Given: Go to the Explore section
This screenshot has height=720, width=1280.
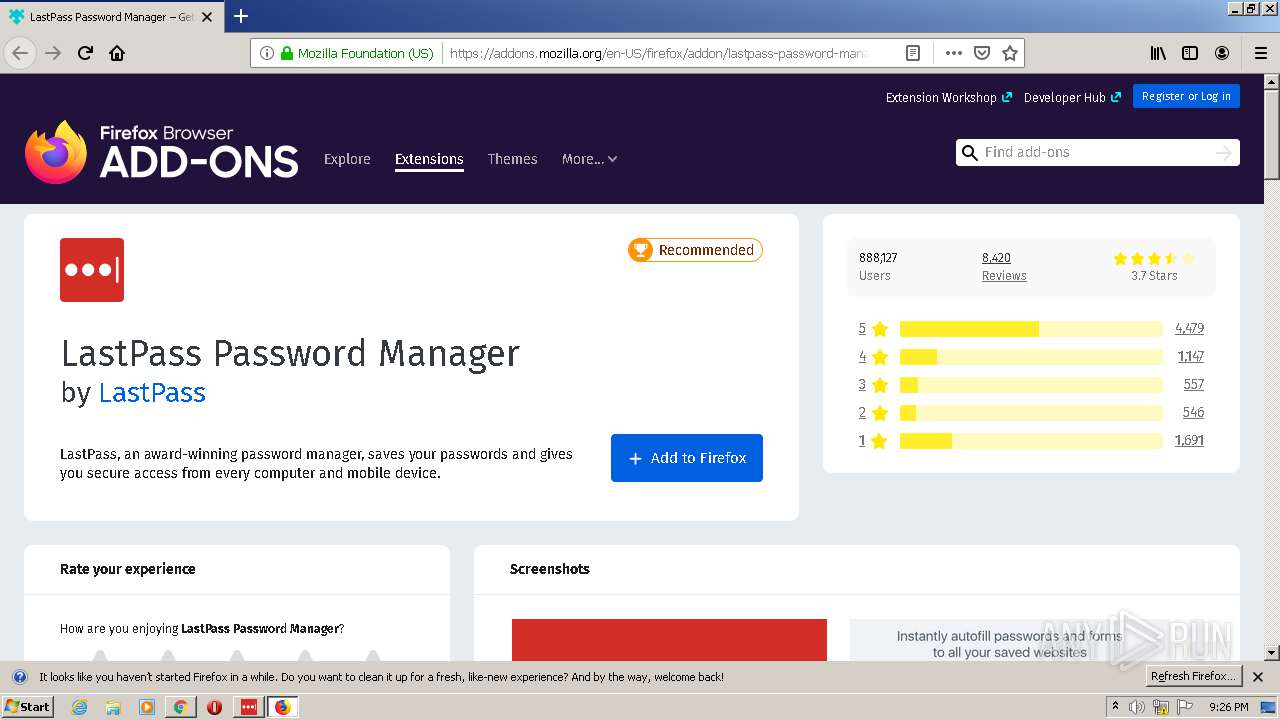Looking at the screenshot, I should (x=347, y=159).
